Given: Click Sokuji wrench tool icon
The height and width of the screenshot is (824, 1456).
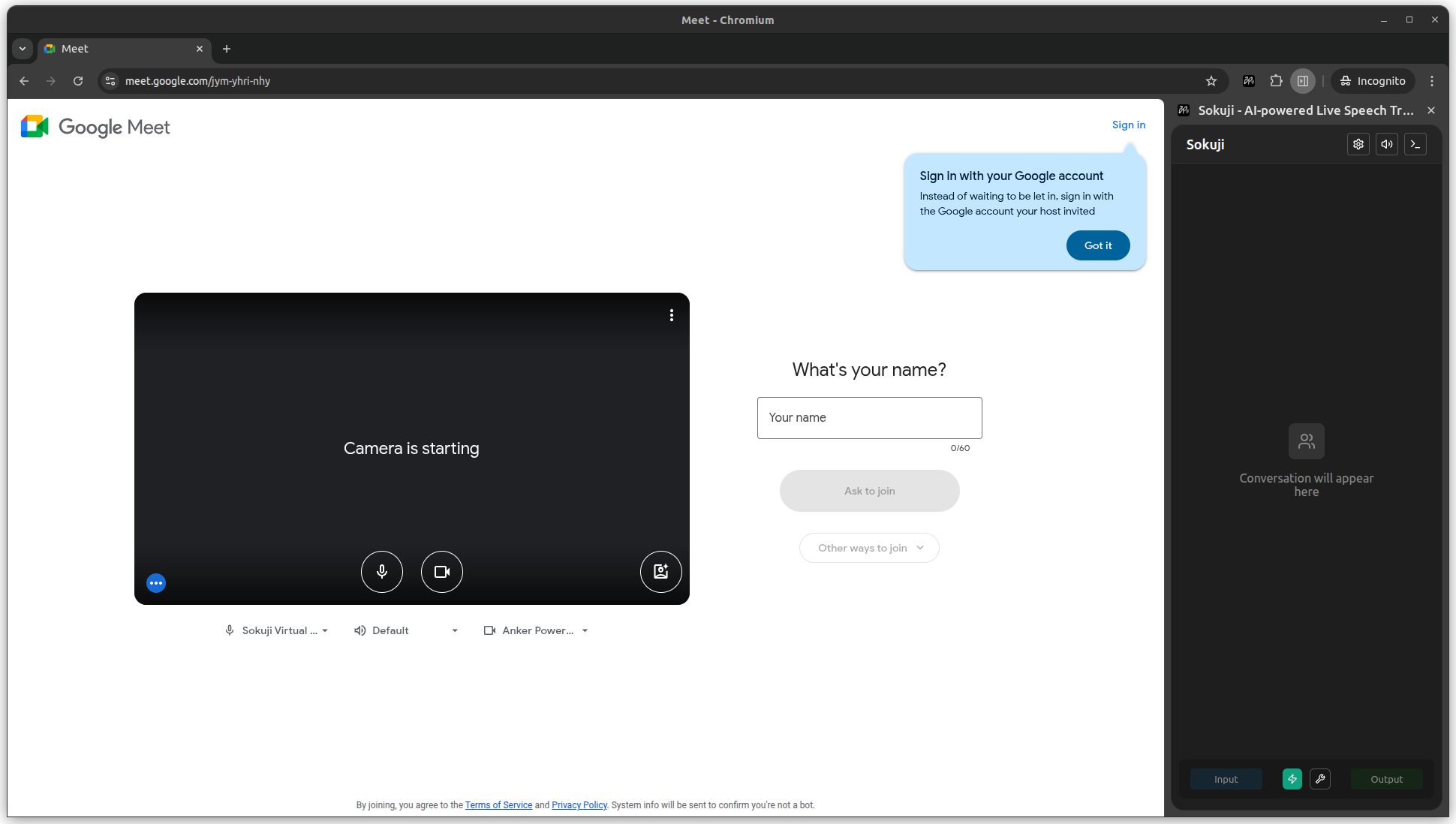Looking at the screenshot, I should 1320,779.
